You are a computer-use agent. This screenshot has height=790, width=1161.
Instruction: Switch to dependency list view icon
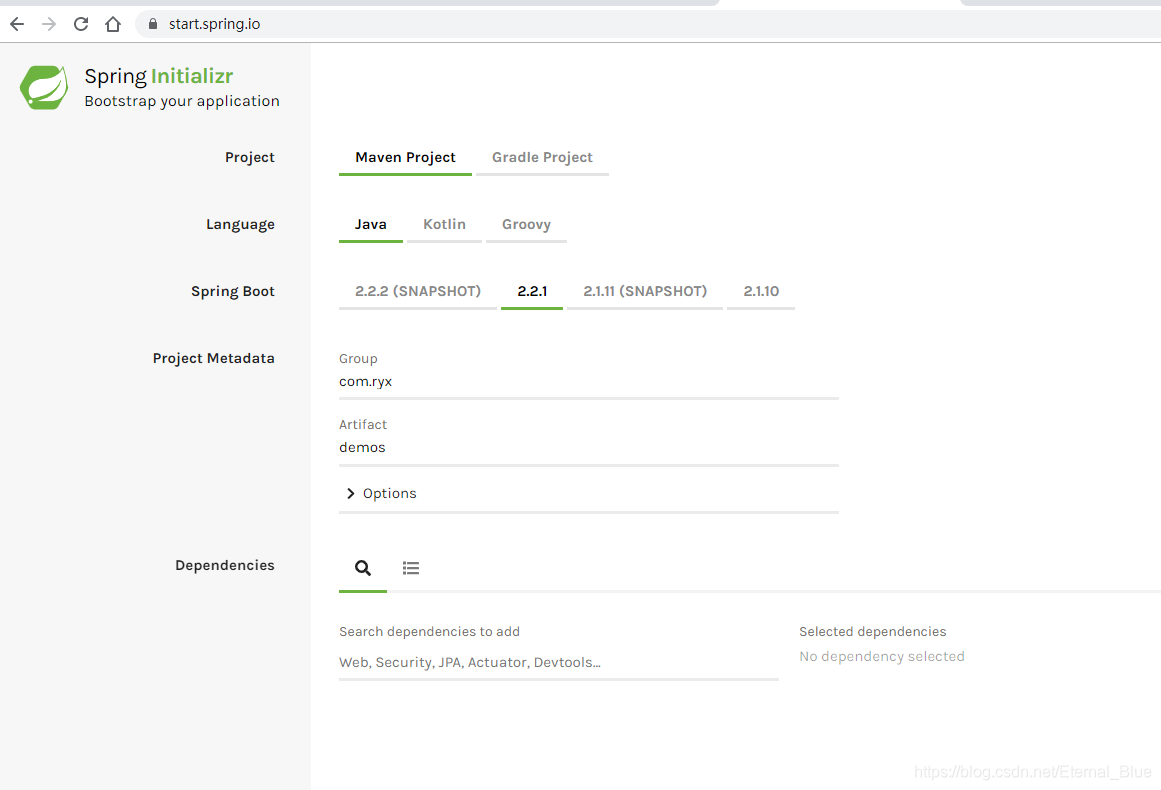[x=411, y=568]
